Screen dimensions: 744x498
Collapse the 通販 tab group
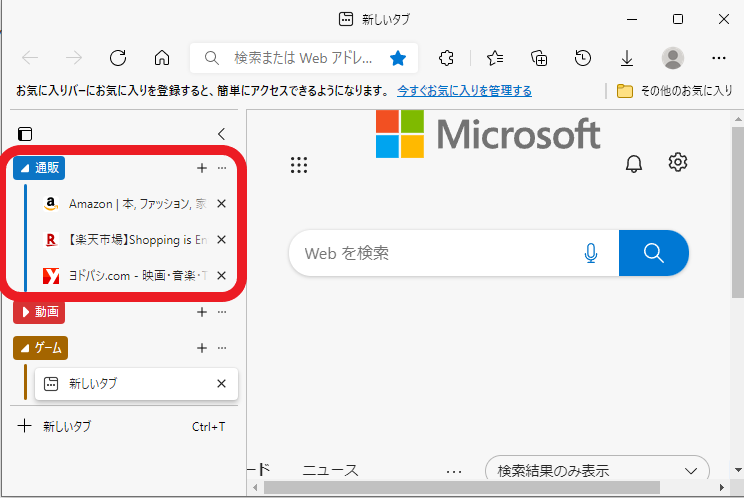coord(39,168)
